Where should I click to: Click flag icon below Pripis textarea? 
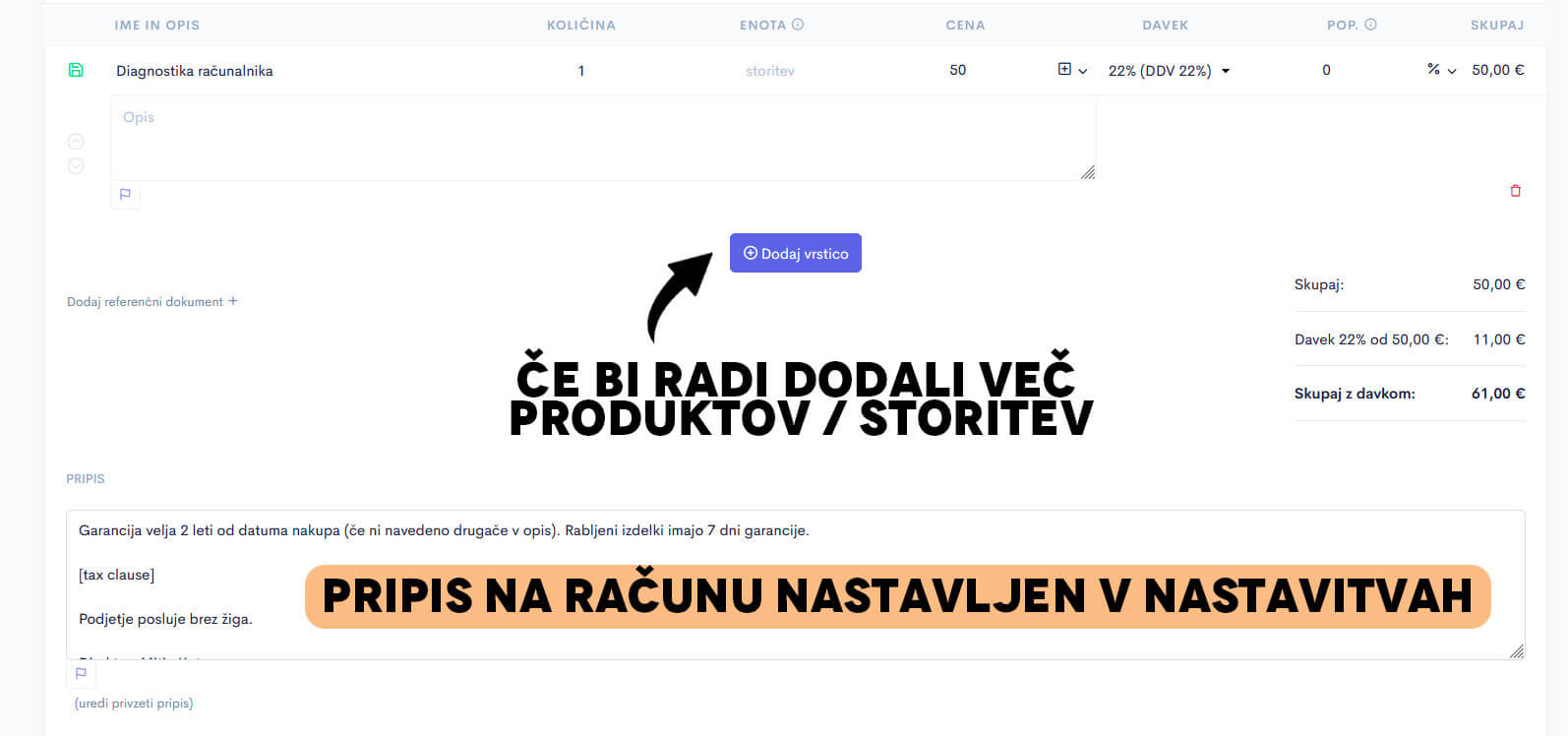point(81,673)
